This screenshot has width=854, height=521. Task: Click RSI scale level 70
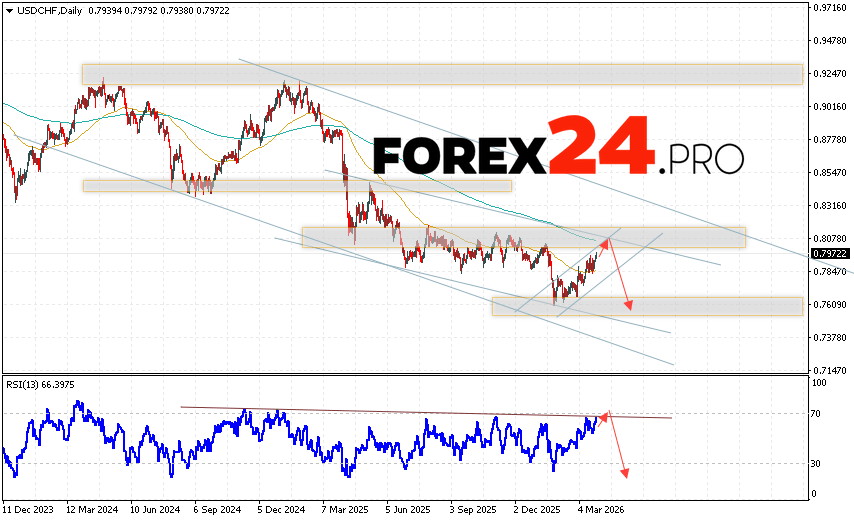[x=815, y=414]
